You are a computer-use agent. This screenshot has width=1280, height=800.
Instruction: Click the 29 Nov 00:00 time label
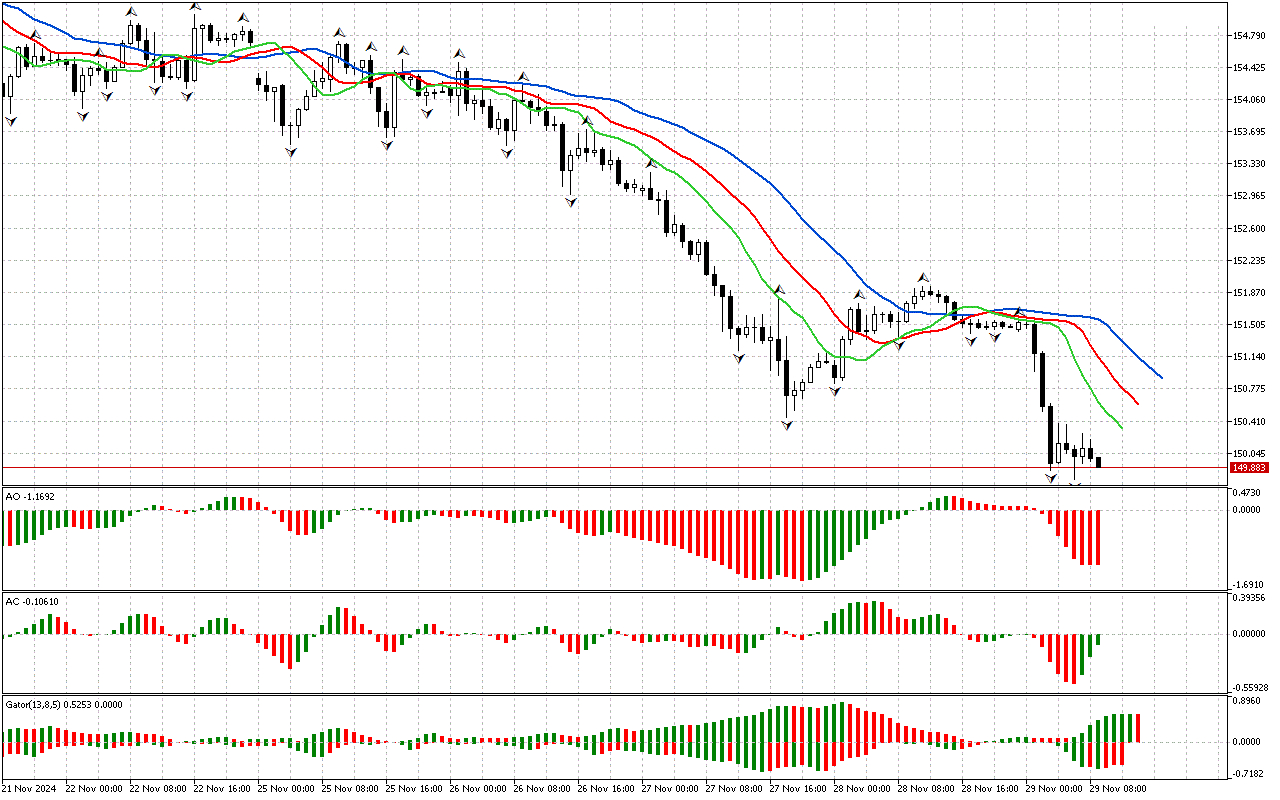1054,789
